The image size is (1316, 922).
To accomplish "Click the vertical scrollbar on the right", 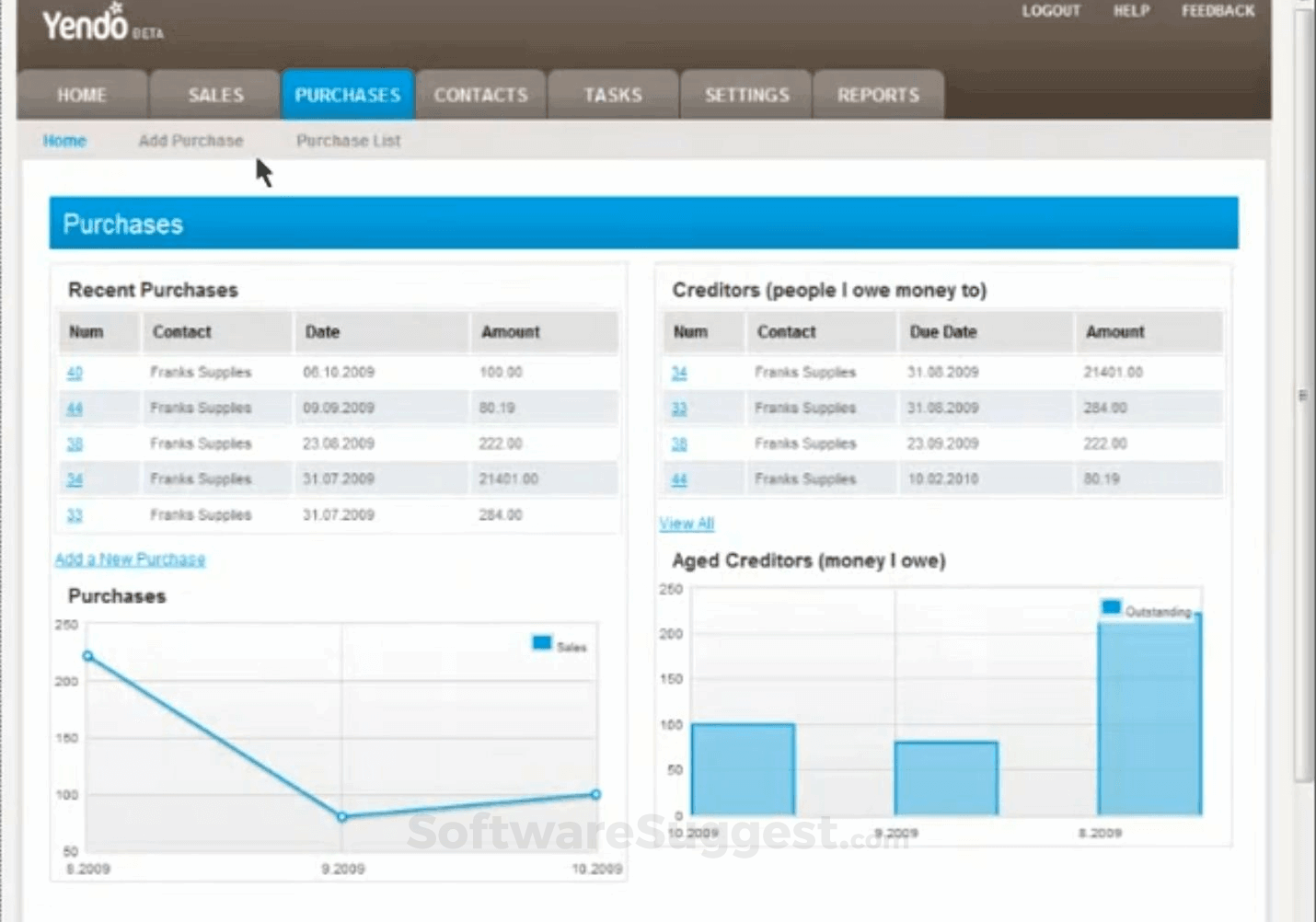I will pyautogui.click(x=1303, y=396).
